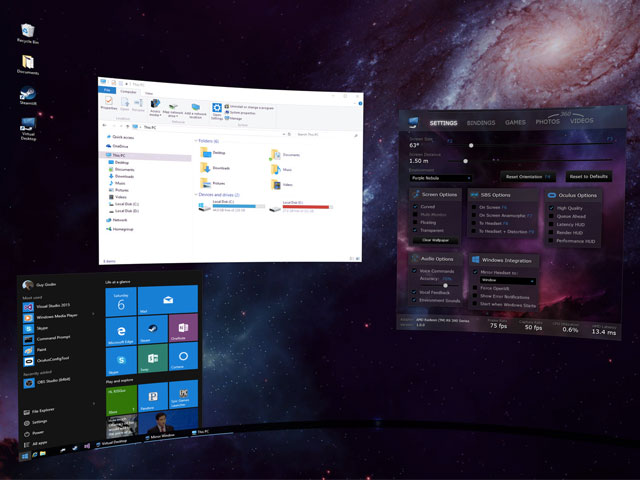Click the Reset Orientation button

(528, 177)
